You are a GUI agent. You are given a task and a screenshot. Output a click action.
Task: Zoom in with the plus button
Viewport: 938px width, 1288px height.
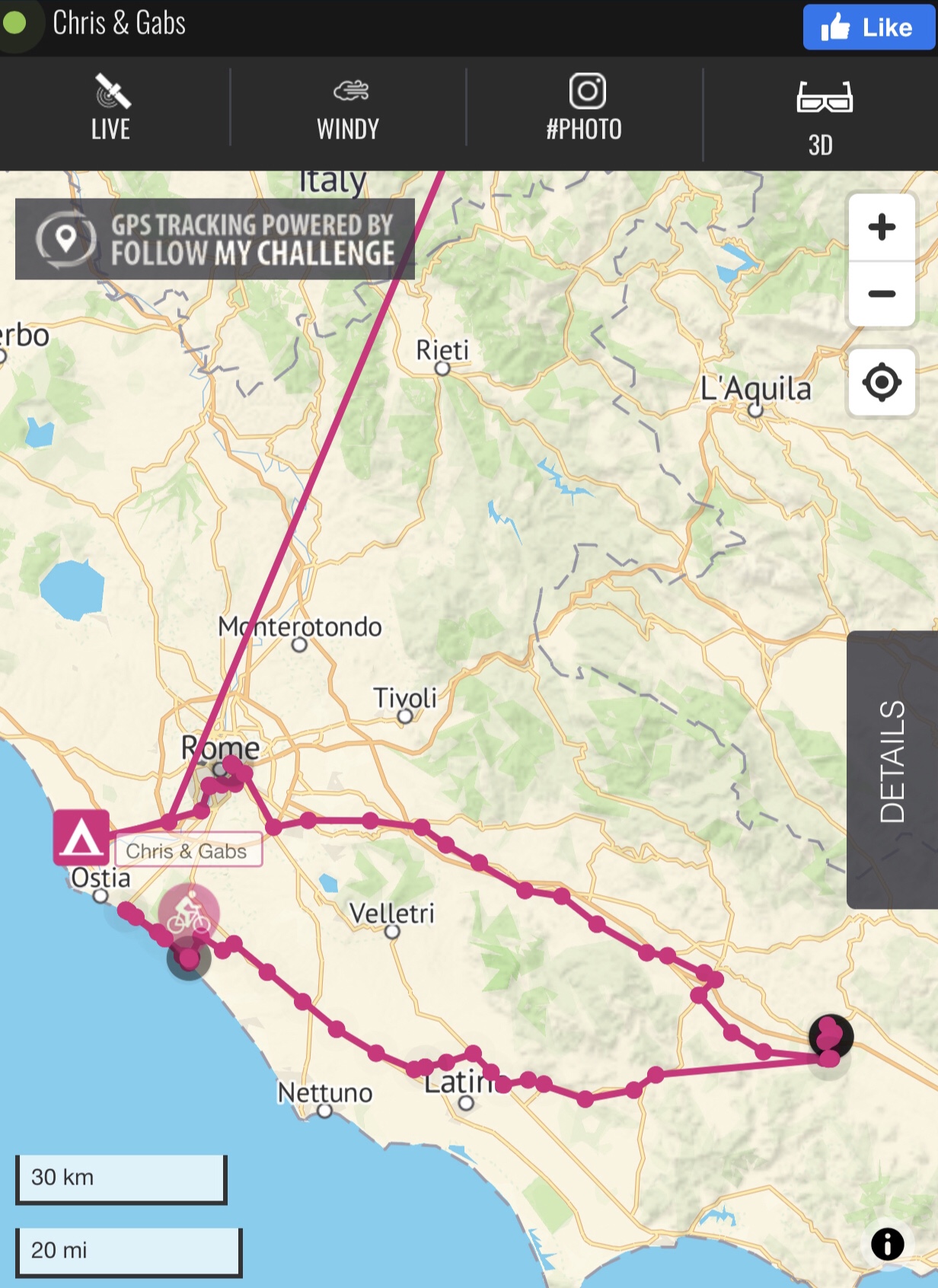point(882,227)
